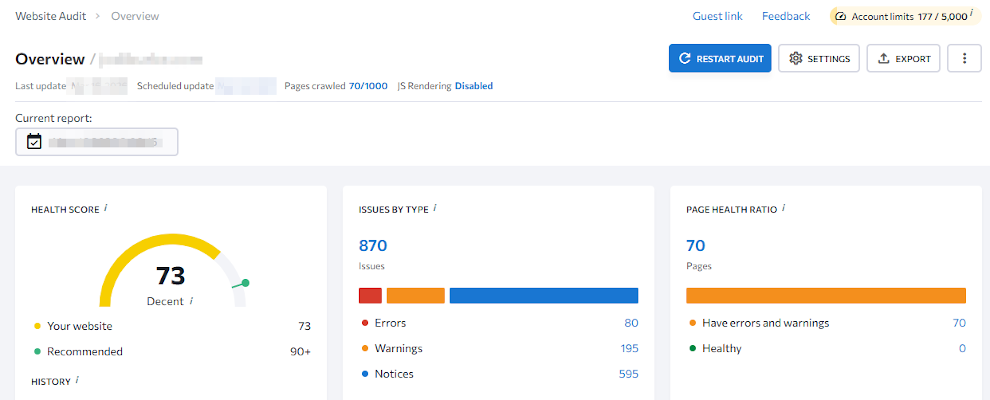Click the green recommended marker on gauge
The width and height of the screenshot is (990, 400).
coord(246,283)
